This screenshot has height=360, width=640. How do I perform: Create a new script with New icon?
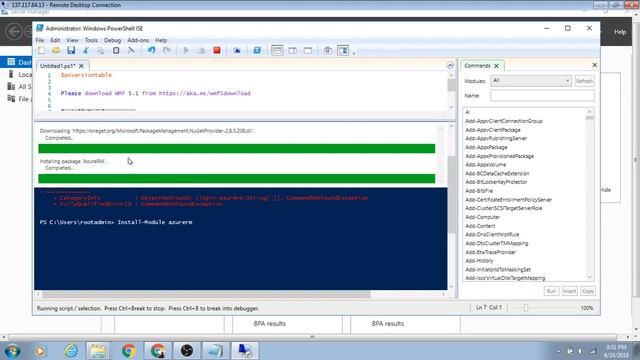[x=41, y=50]
